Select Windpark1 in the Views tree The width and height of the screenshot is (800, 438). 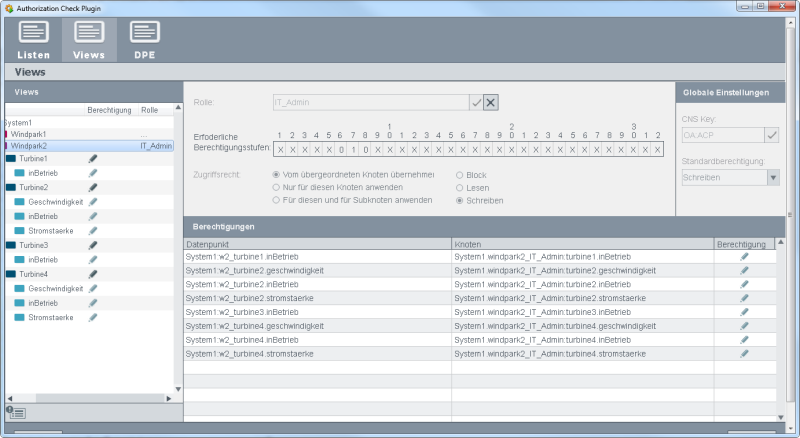click(29, 134)
